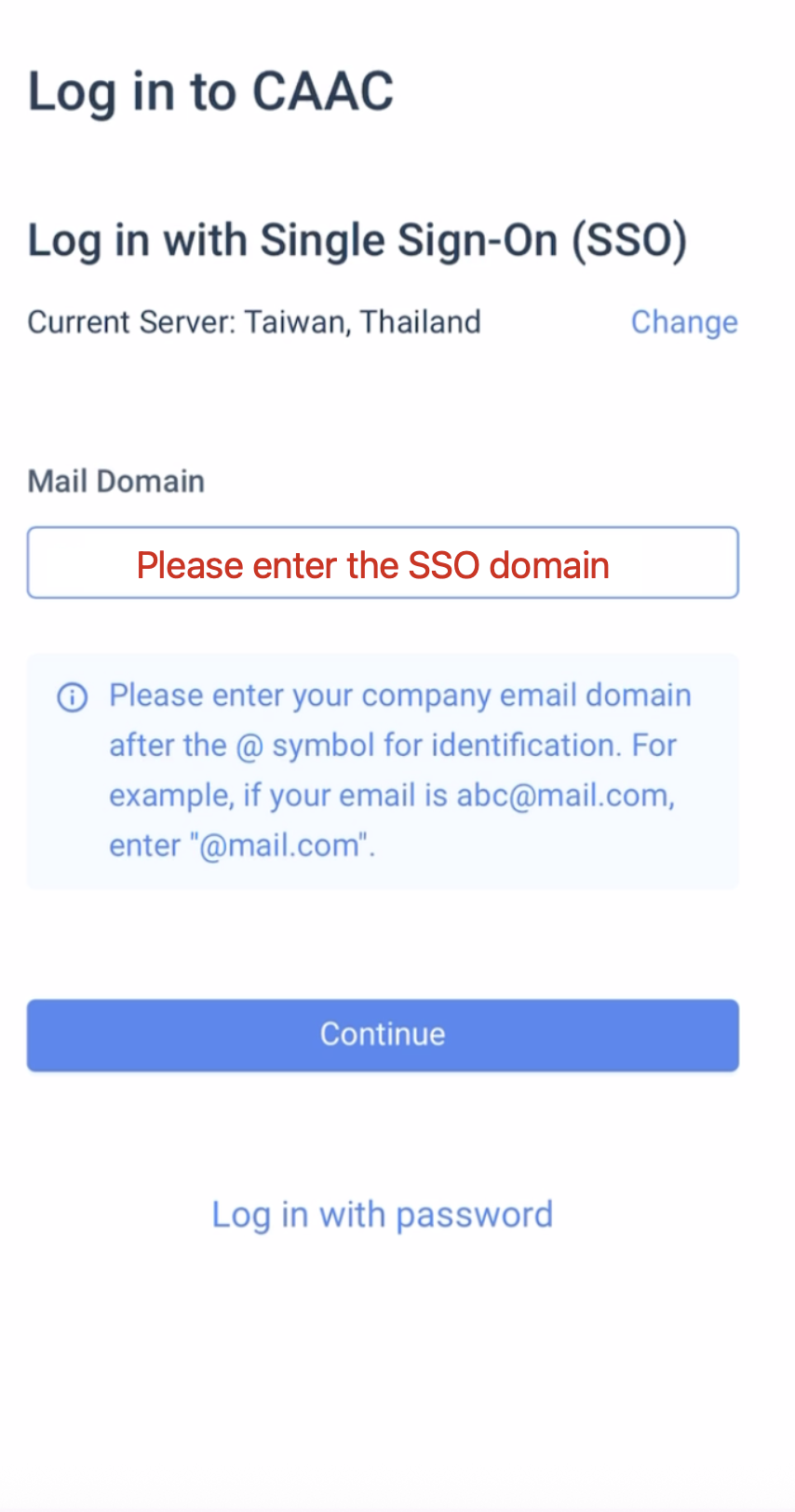Open Log in with password option
This screenshot has height=1512, width=795.
point(383,1215)
